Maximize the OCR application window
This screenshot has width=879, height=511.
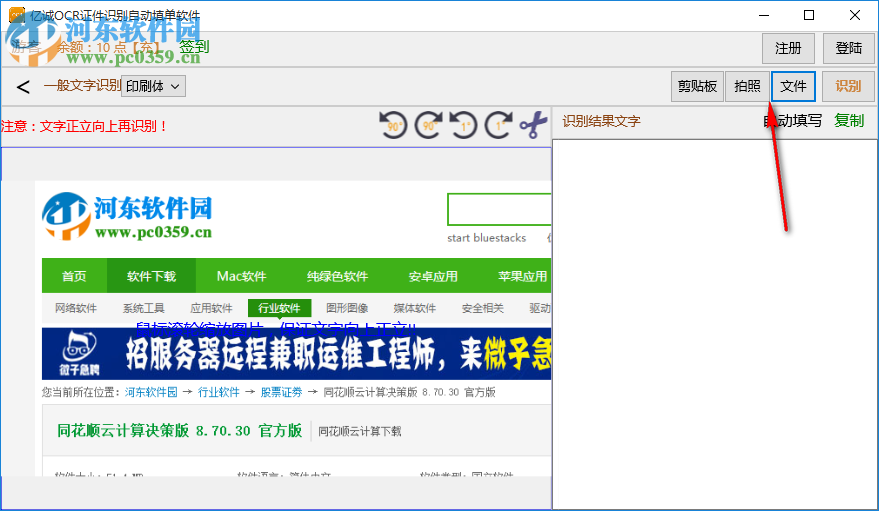coord(809,15)
